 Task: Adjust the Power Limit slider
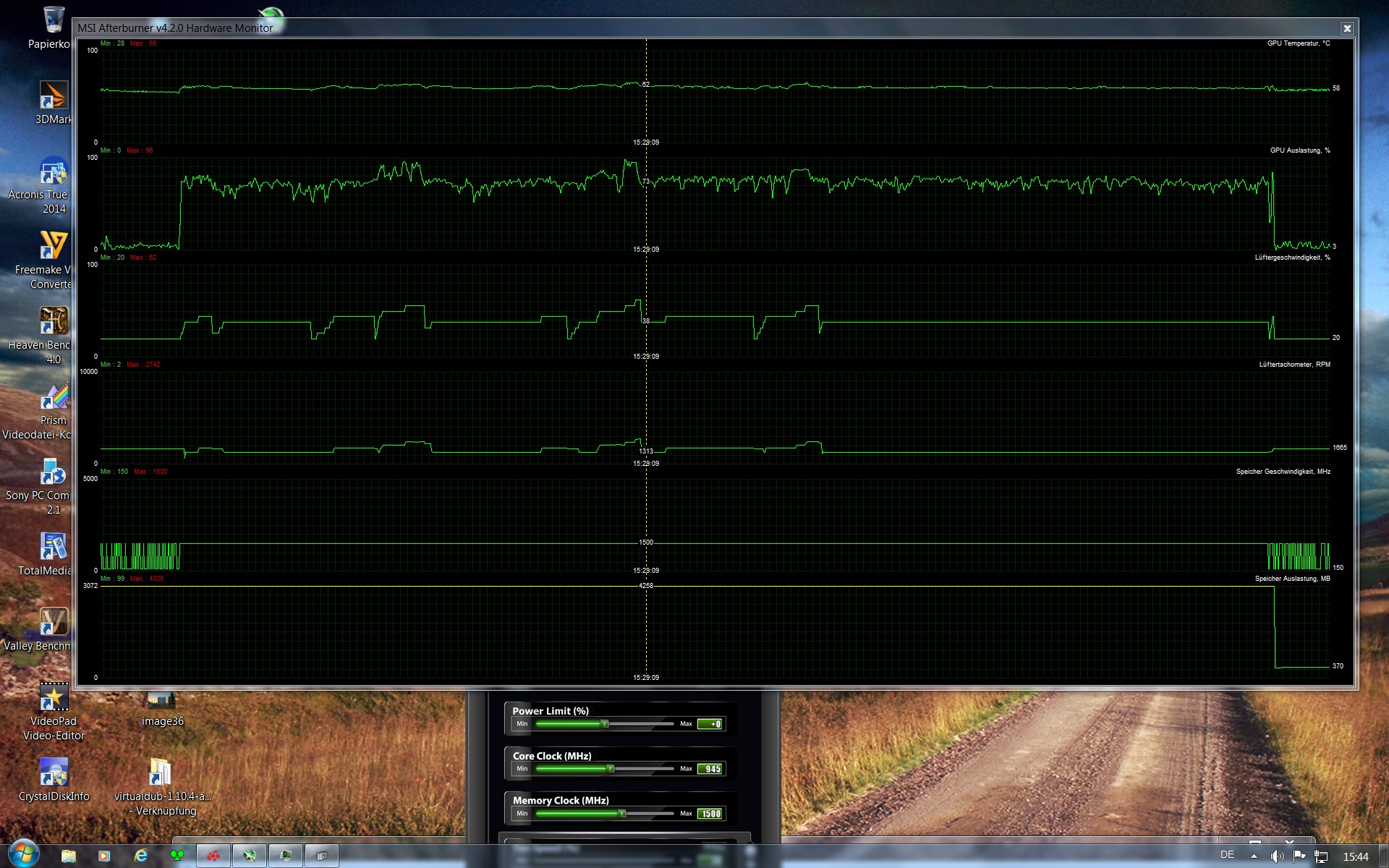pos(605,723)
